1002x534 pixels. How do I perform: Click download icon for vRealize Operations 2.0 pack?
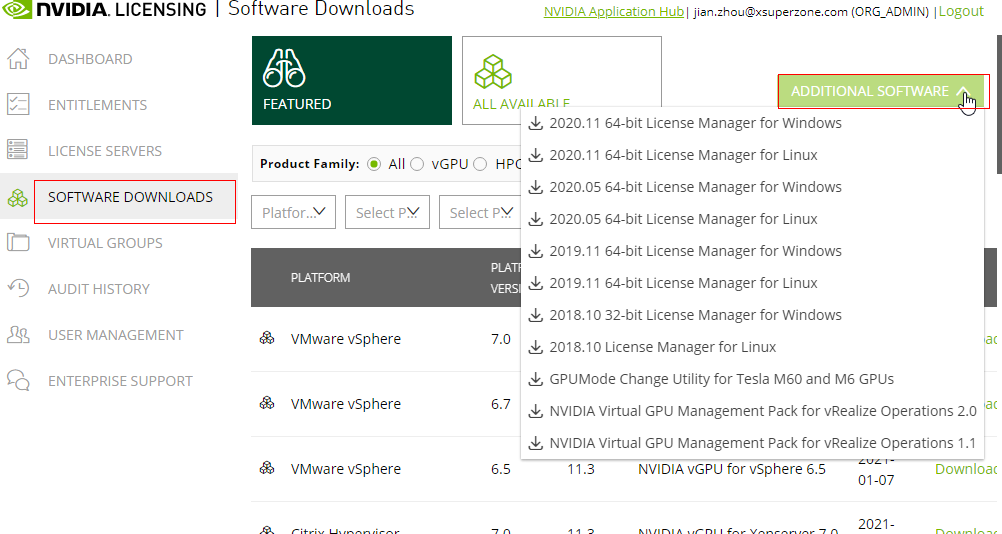[536, 411]
